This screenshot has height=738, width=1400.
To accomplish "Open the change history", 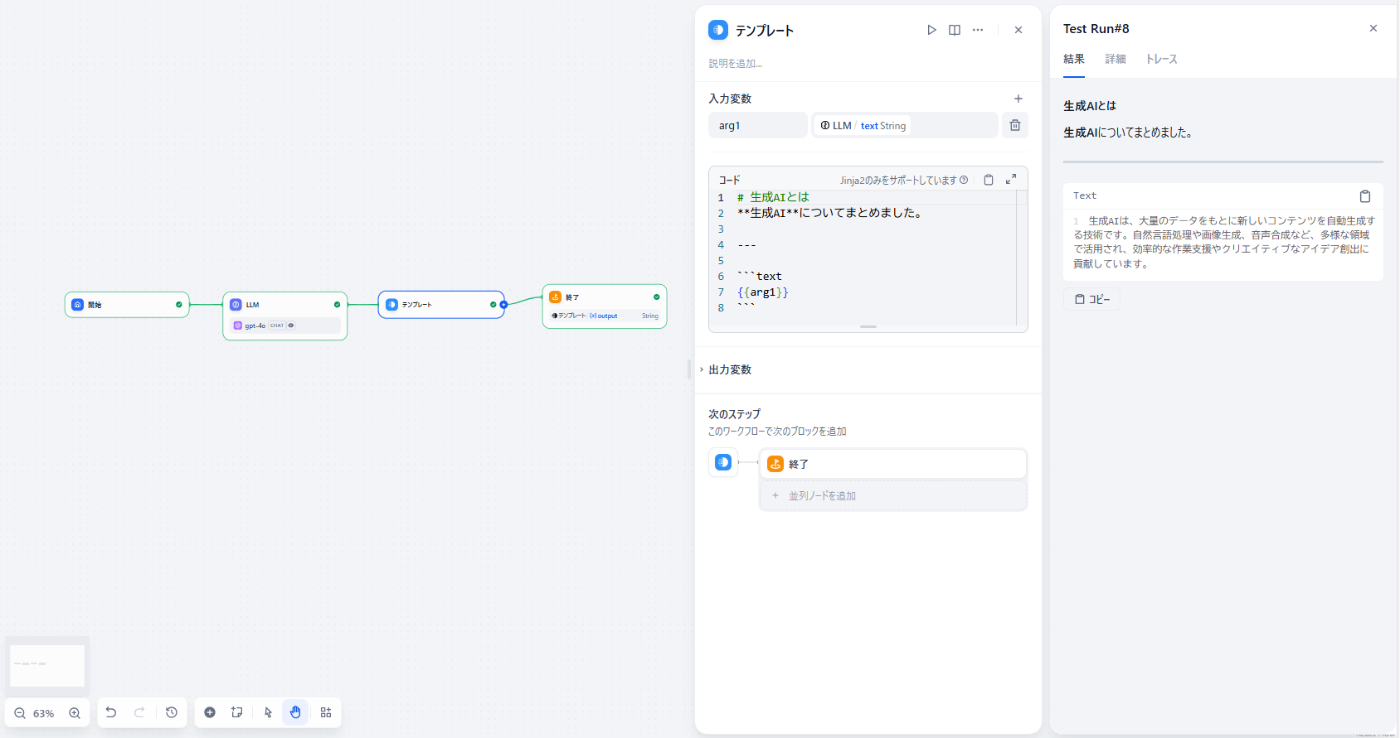I will 172,712.
